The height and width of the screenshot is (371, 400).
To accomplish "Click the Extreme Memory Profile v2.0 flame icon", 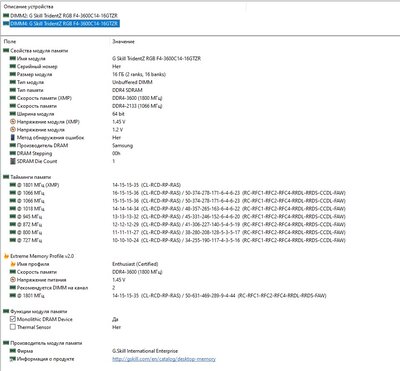I will click(x=6, y=256).
